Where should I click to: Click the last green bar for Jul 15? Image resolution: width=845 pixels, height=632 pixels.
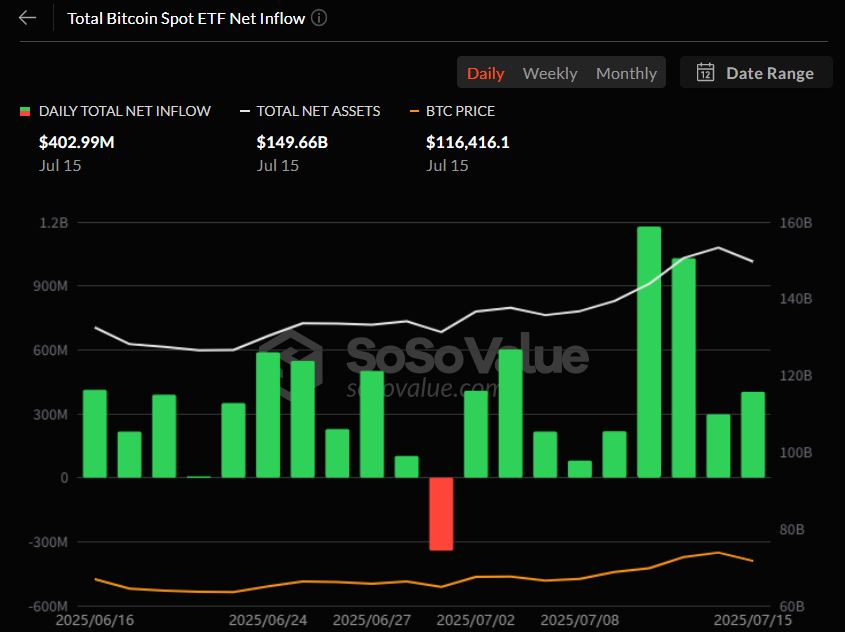pyautogui.click(x=753, y=434)
